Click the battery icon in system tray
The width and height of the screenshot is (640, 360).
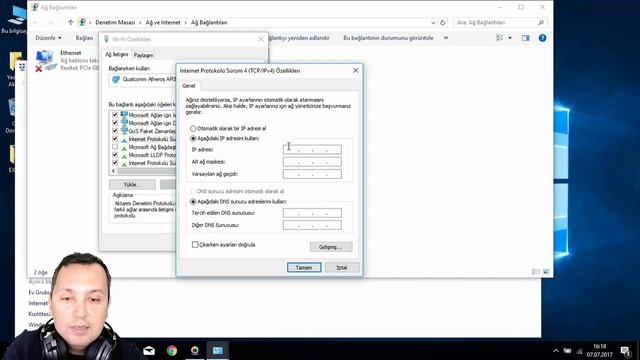567,351
